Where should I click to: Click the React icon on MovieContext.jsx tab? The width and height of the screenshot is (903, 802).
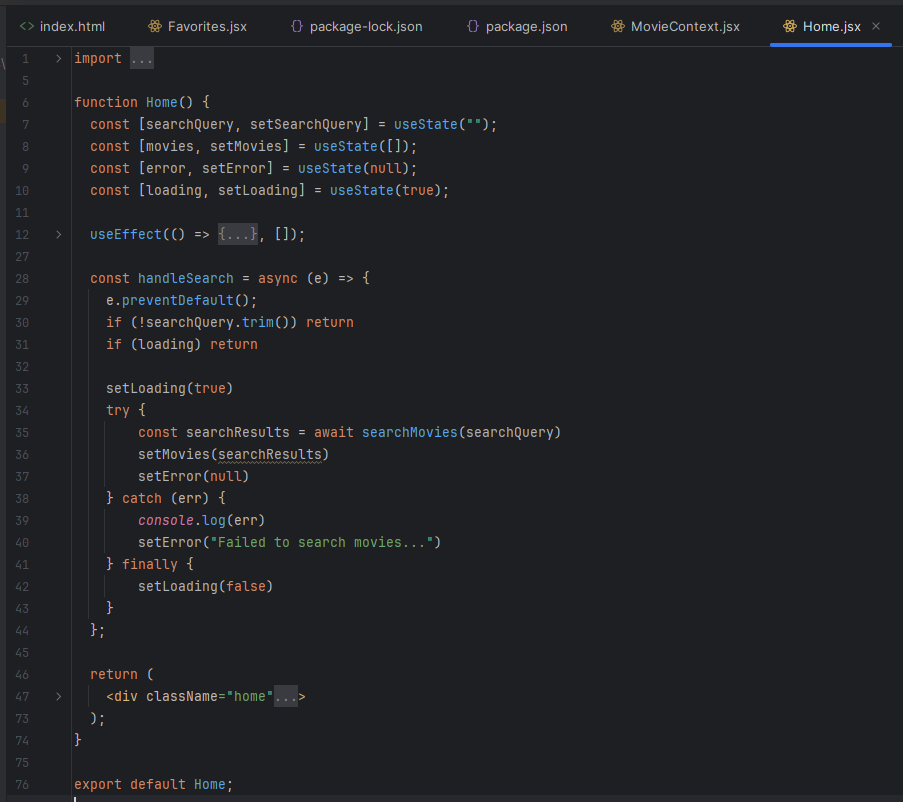click(618, 26)
